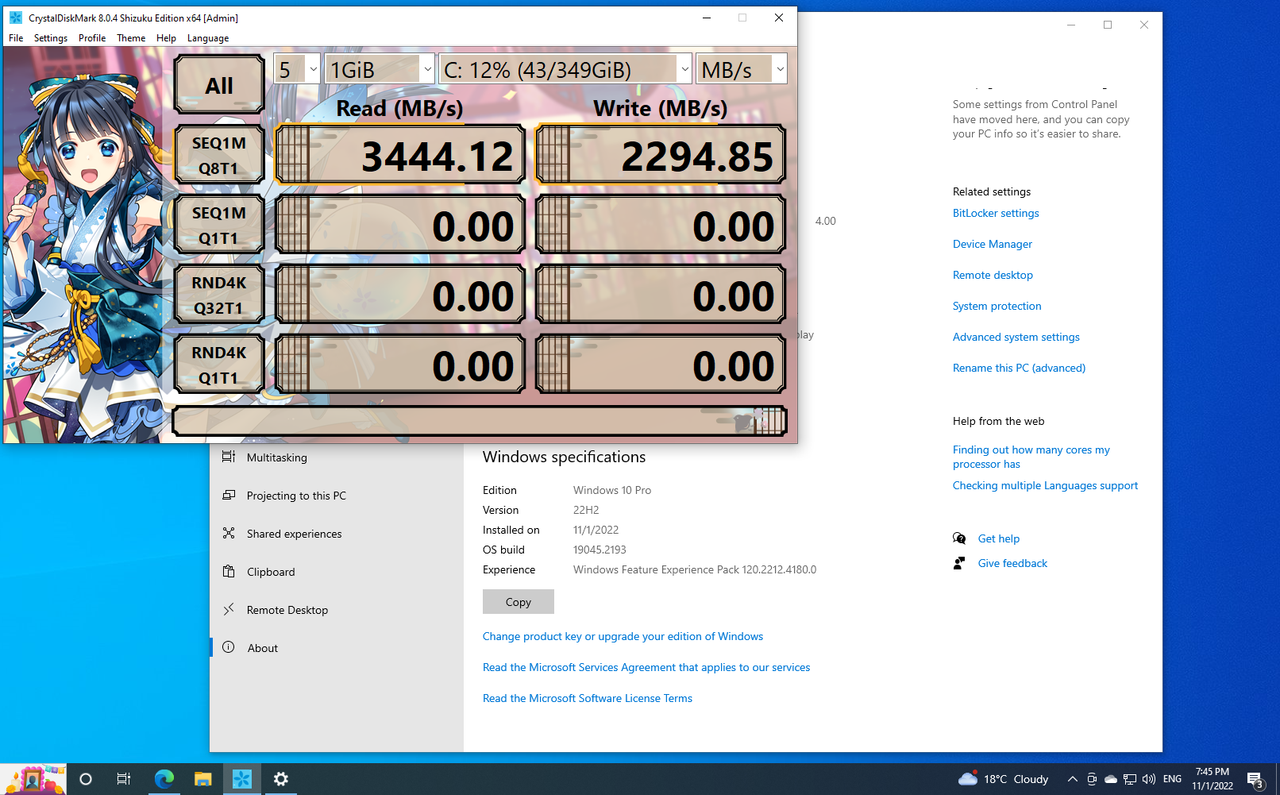Open Remote Desktop via its sidebar icon
Viewport: 1280px width, 795px height.
pos(229,609)
